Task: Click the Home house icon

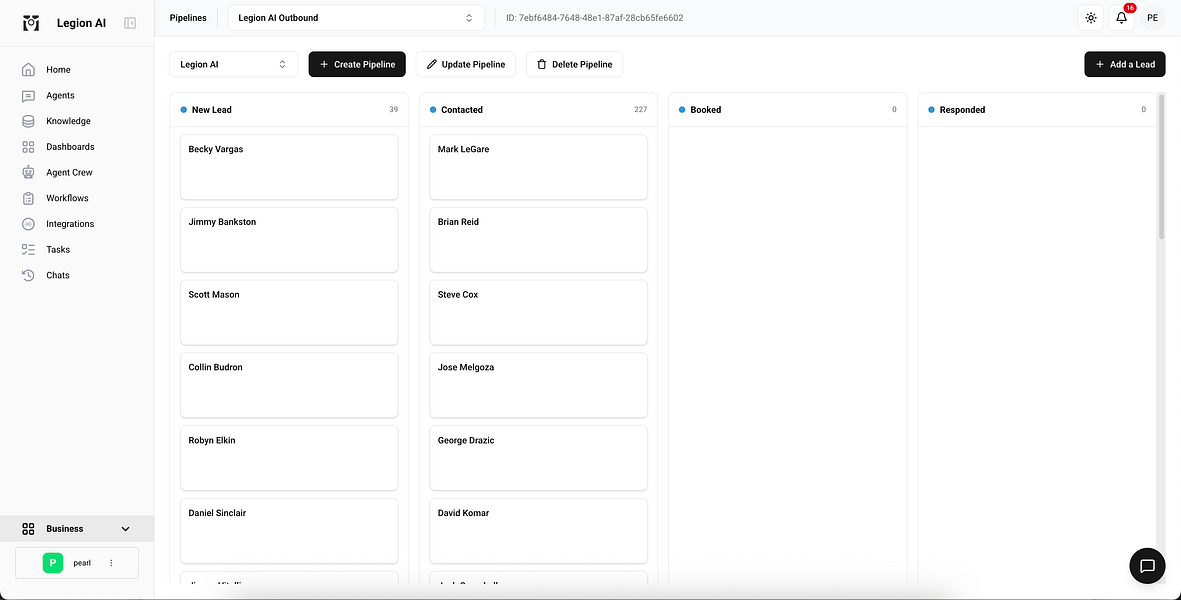Action: click(29, 70)
